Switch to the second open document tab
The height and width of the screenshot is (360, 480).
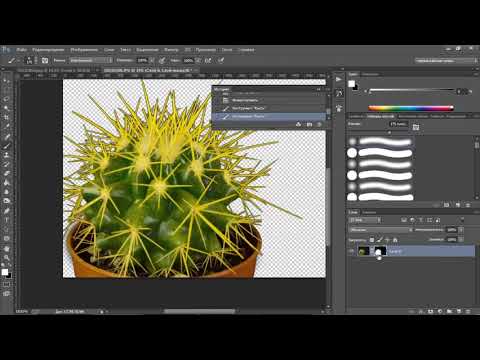click(148, 70)
